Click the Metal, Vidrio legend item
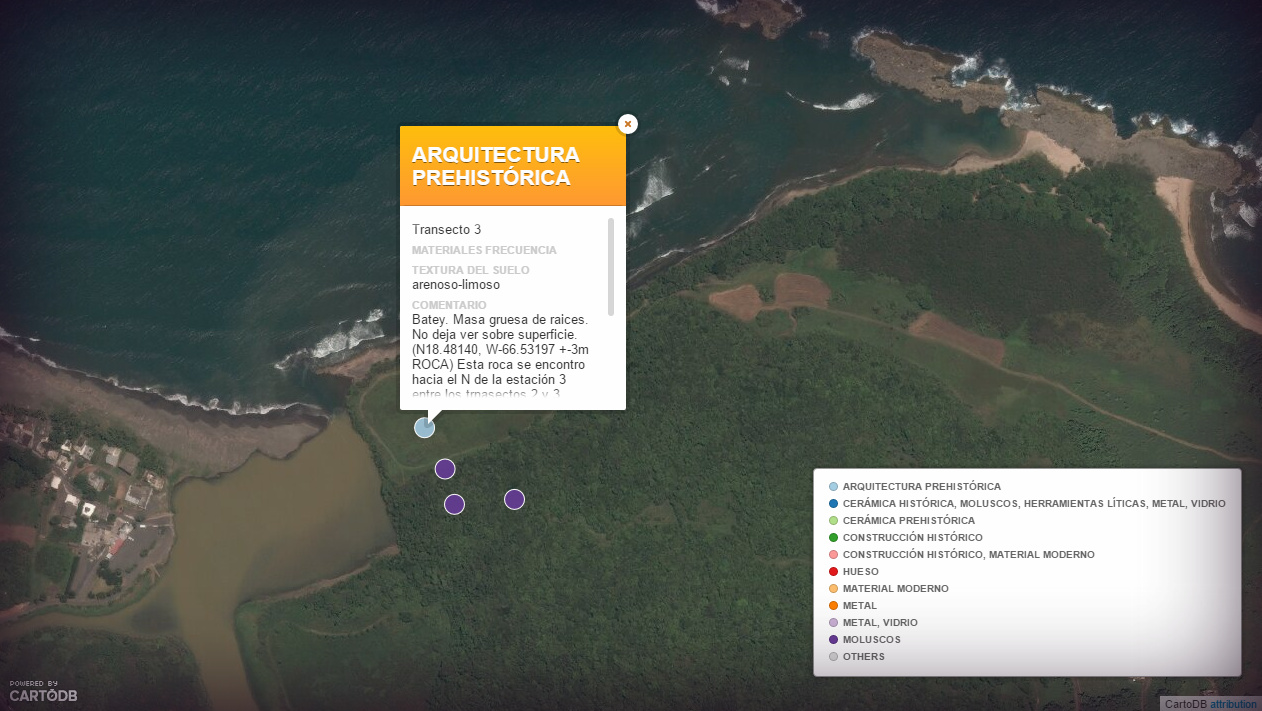This screenshot has width=1262, height=711. click(879, 622)
